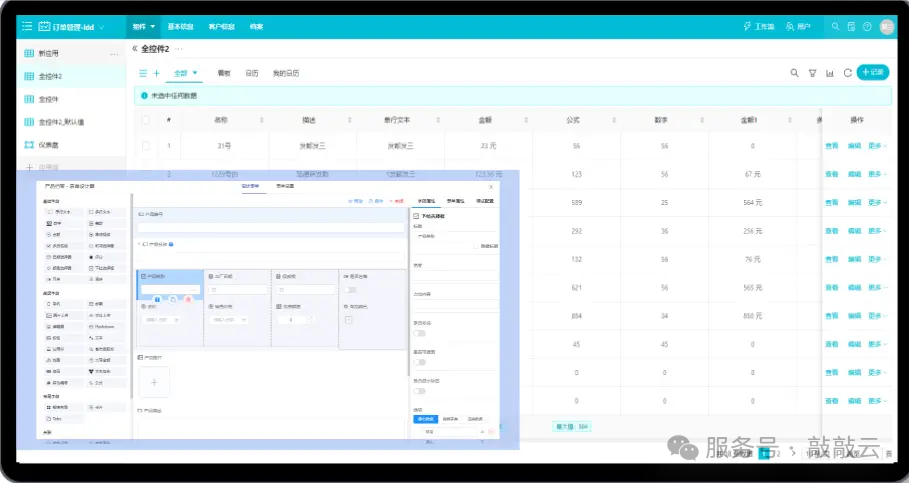The image size is (909, 483).
Task: Toggle the middle switch in the designer properties panel
Action: [x=419, y=362]
